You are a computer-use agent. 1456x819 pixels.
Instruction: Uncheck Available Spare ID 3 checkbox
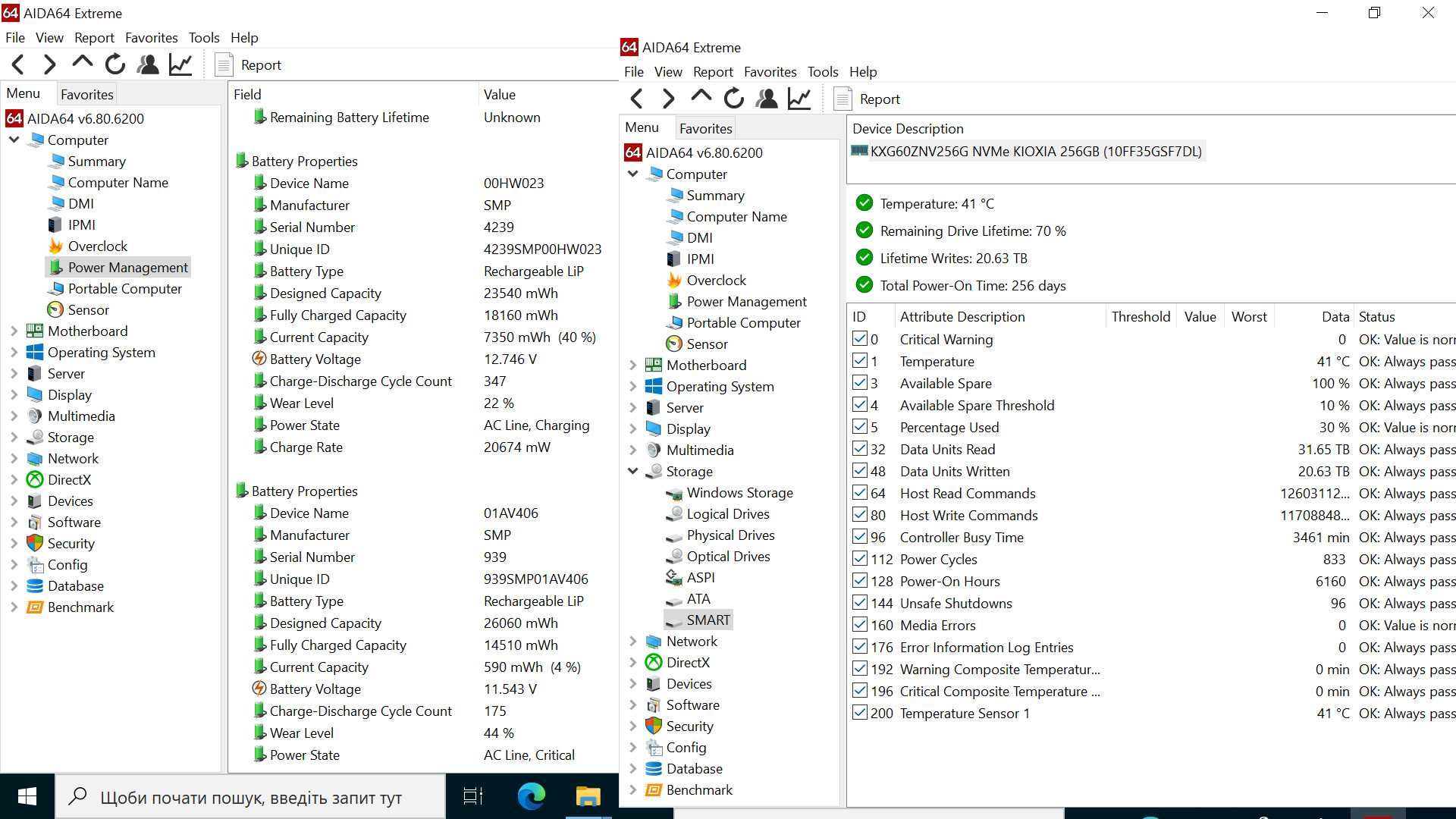[860, 383]
